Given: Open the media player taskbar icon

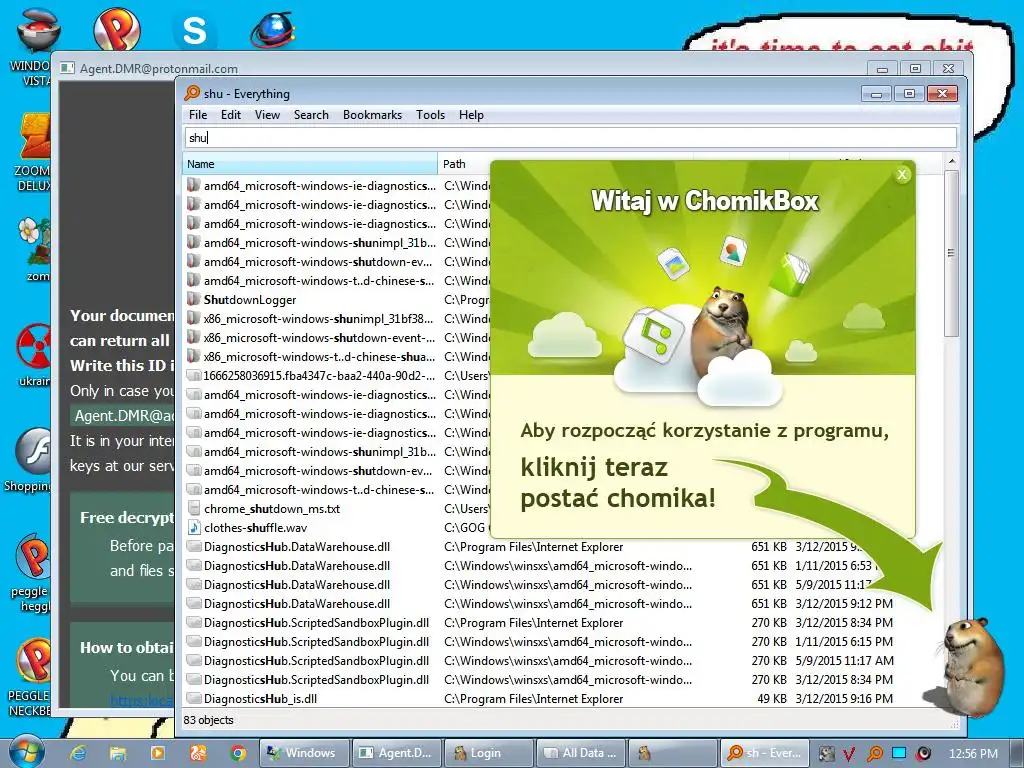Looking at the screenshot, I should click(157, 753).
